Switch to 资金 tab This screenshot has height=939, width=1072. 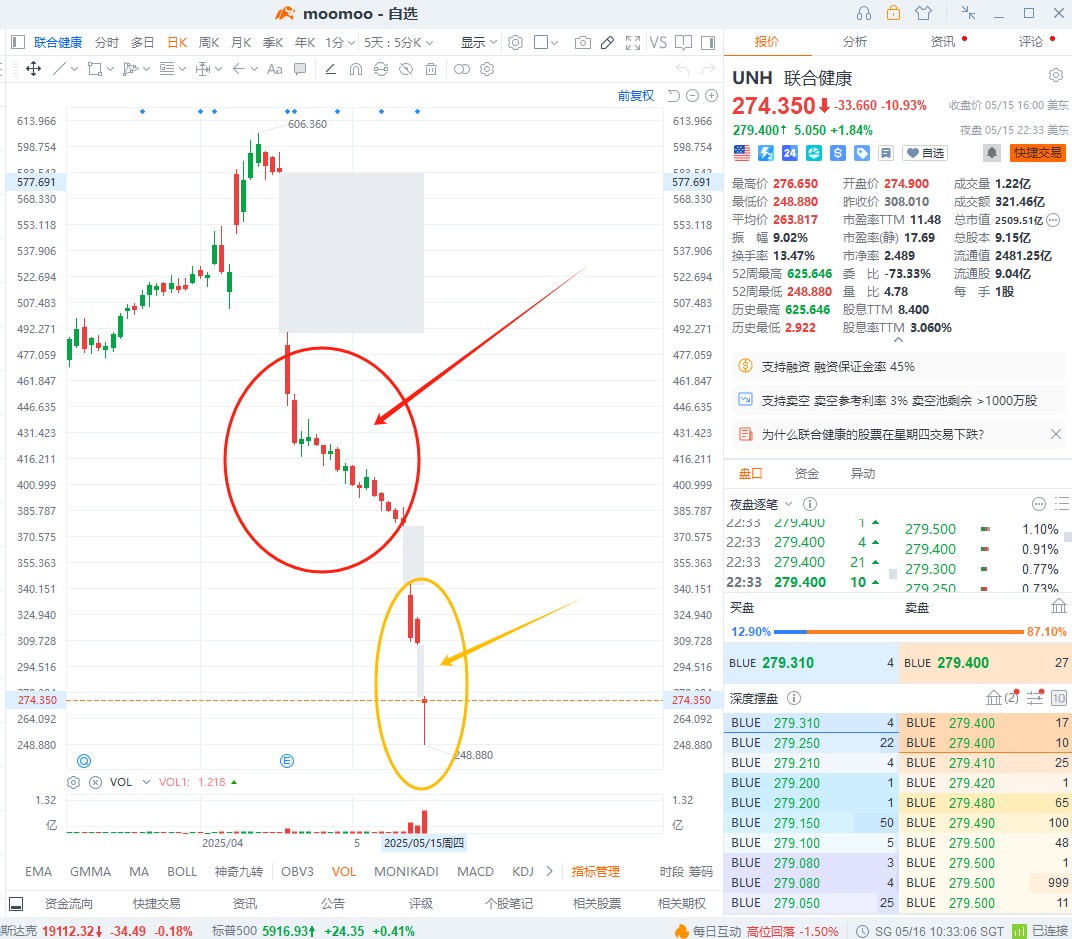[807, 473]
